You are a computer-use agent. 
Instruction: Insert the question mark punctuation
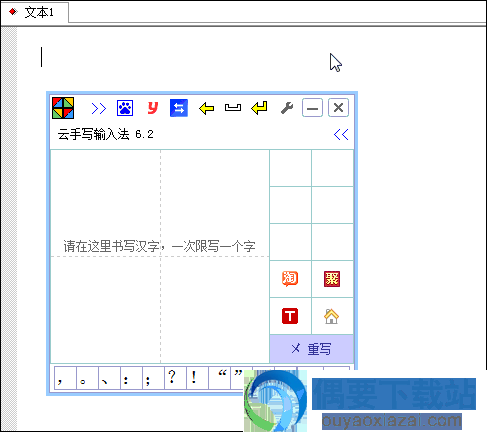click(x=175, y=378)
